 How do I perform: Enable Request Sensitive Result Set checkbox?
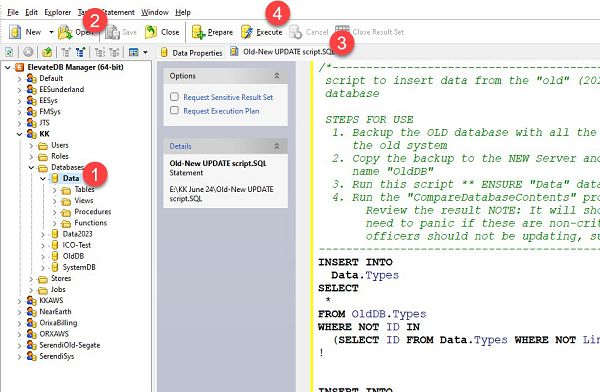click(x=174, y=97)
